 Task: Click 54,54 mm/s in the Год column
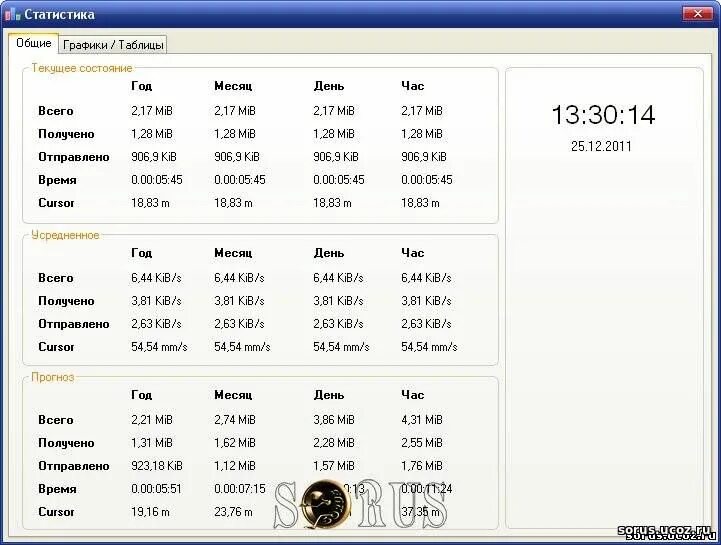[159, 347]
